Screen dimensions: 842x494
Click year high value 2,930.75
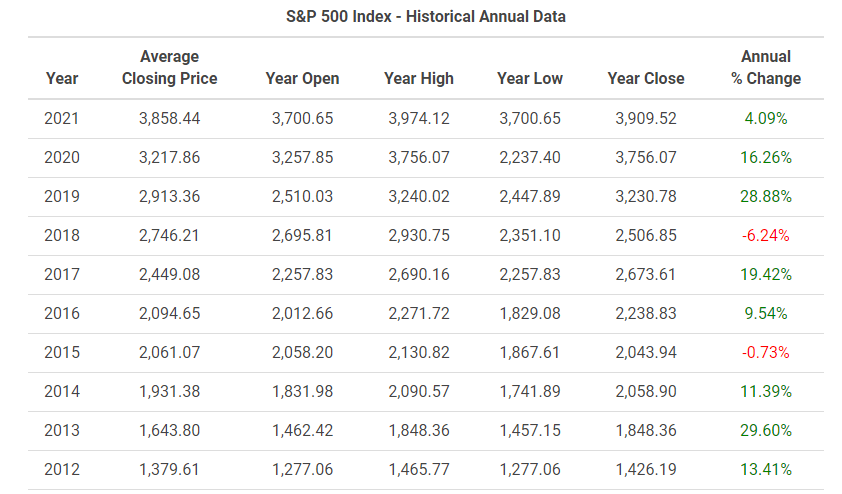[419, 235]
